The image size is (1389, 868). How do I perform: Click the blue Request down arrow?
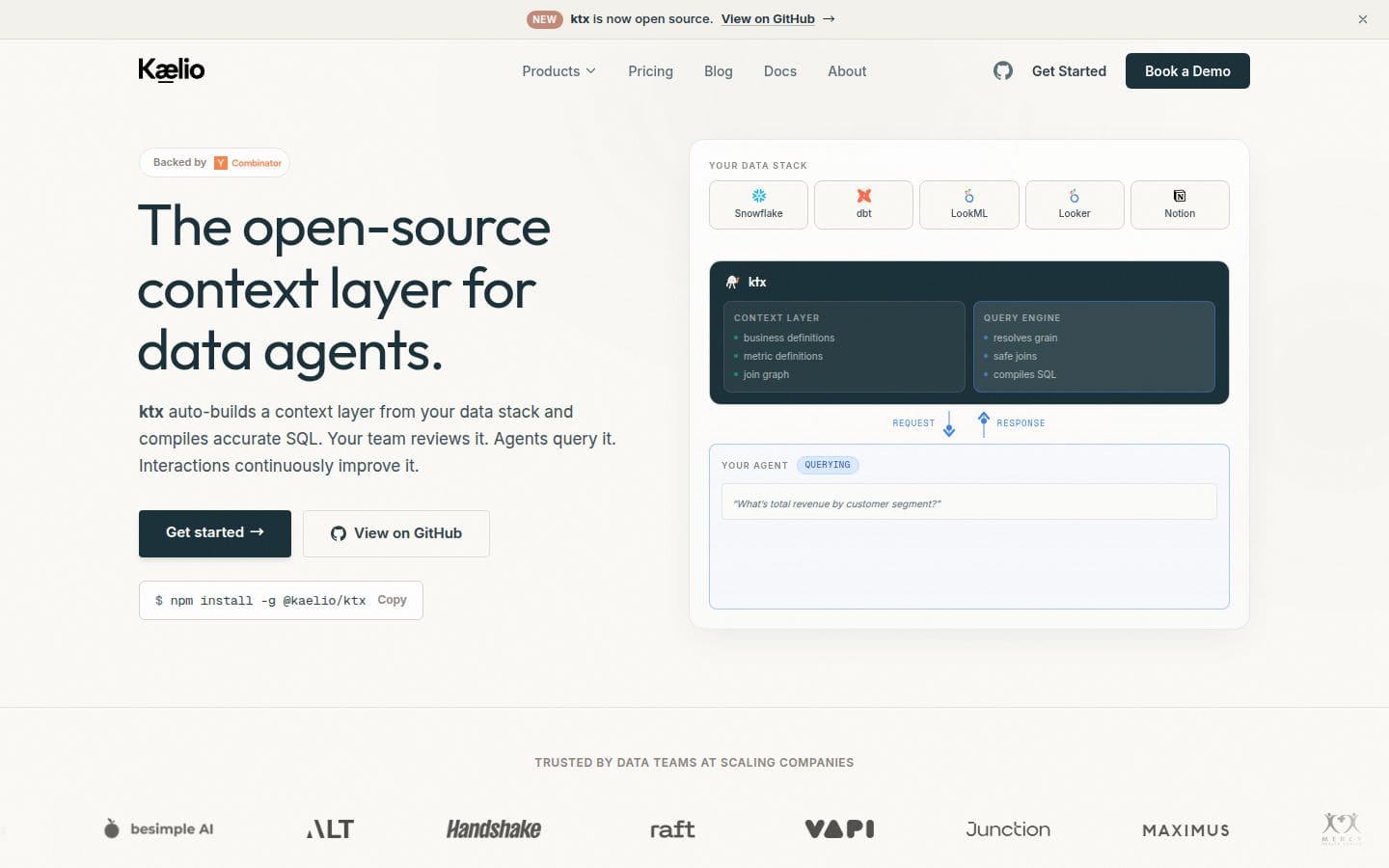click(x=949, y=423)
